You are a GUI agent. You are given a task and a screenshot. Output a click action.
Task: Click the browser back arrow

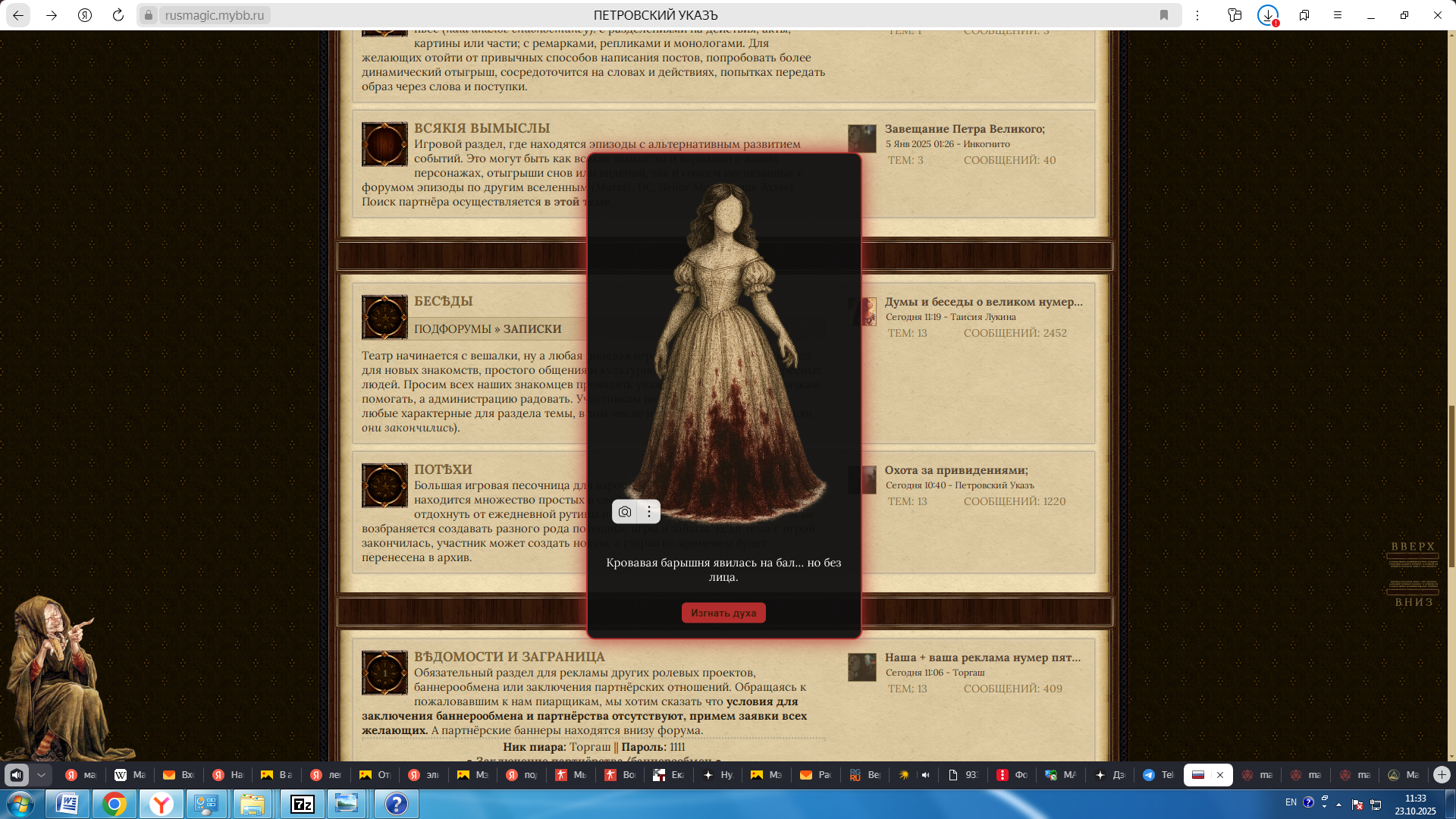pyautogui.click(x=18, y=15)
